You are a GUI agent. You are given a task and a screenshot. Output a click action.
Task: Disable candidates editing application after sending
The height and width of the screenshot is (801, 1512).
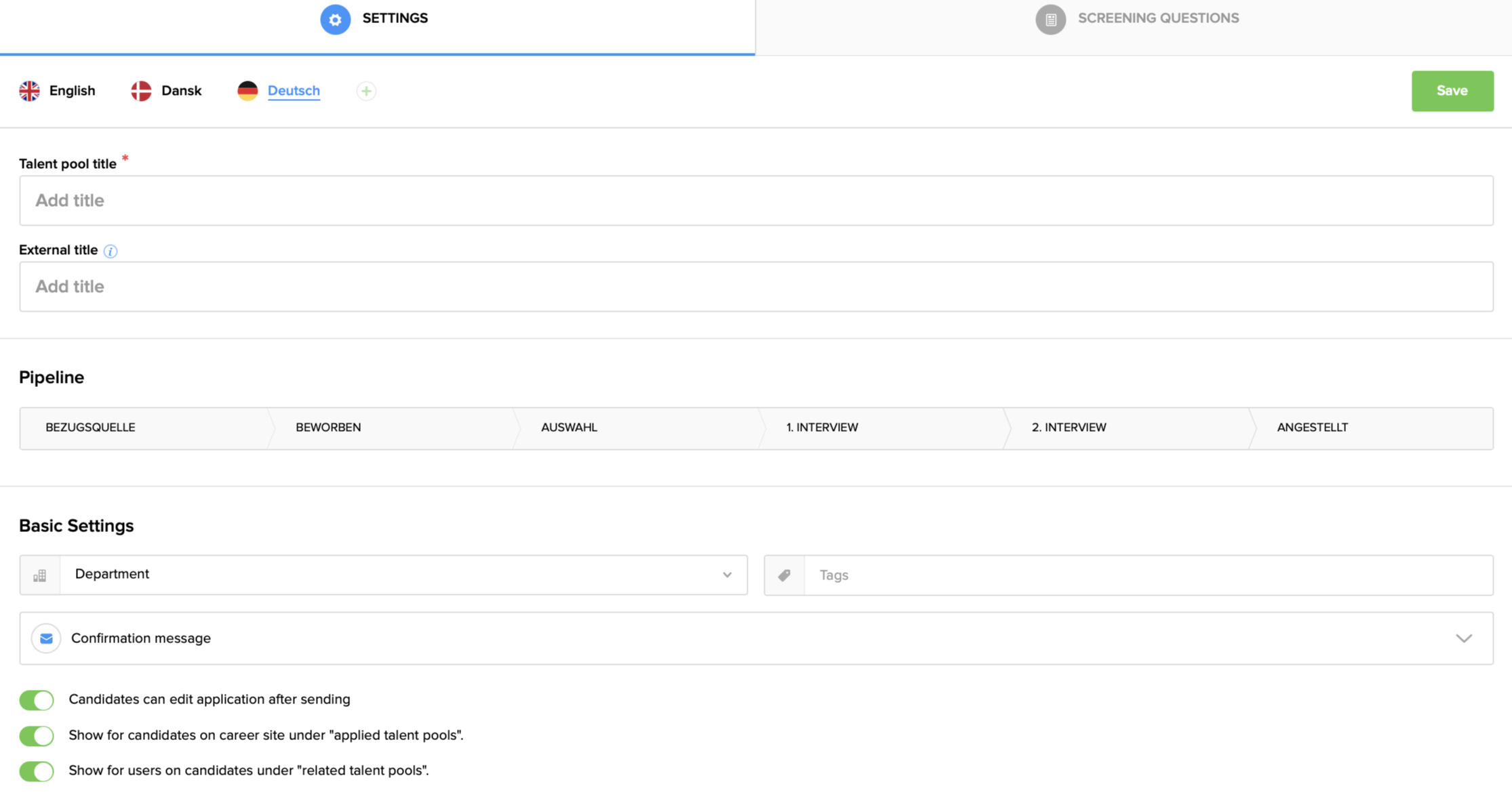coord(36,699)
